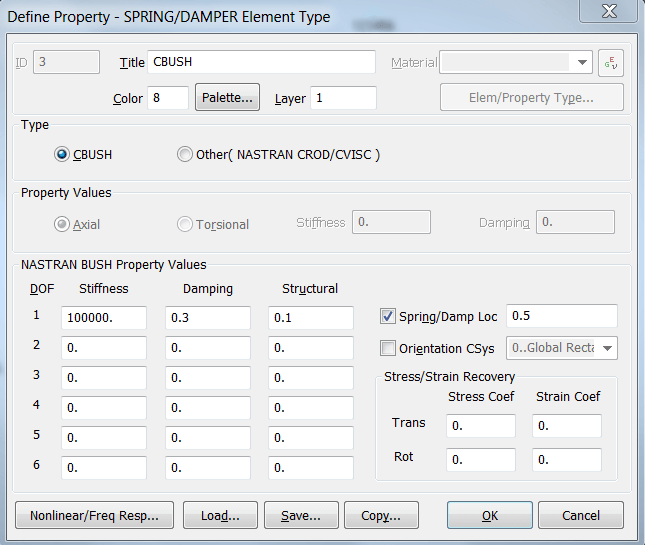Click the Elem/Property Type button
645x545 pixels.
pos(531,97)
